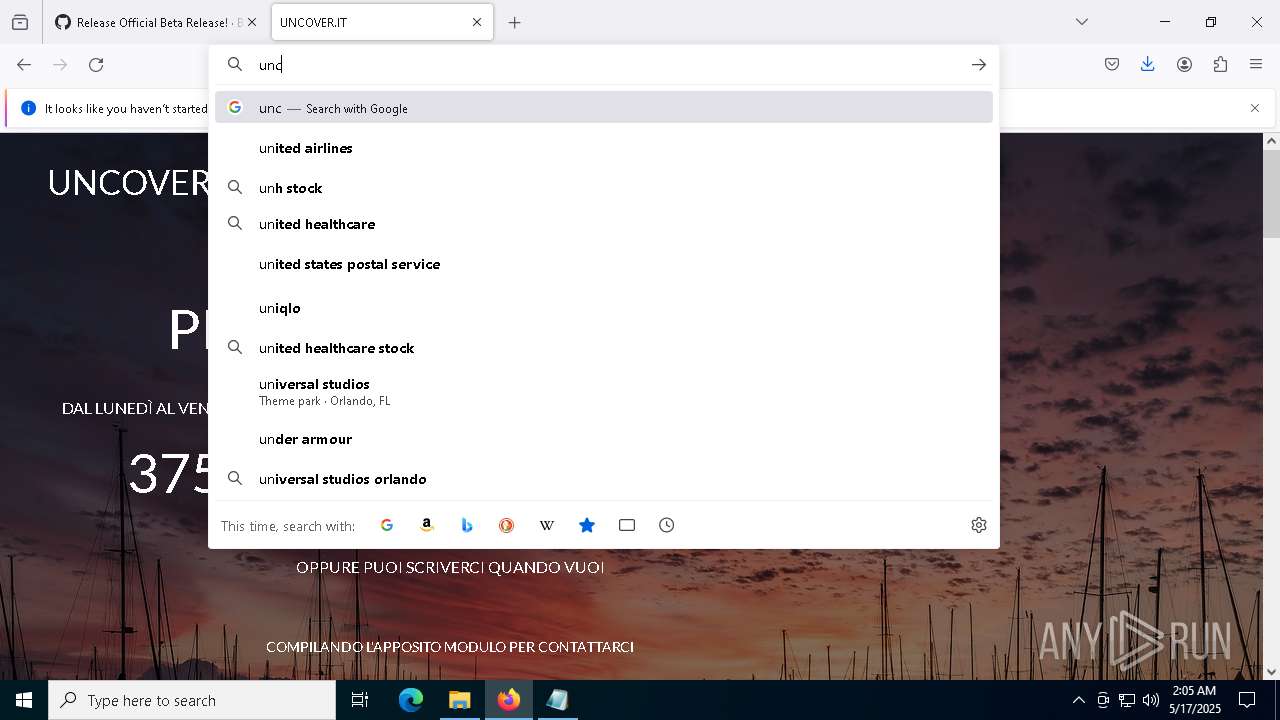The height and width of the screenshot is (720, 1280).
Task: Switch to the Release Official Beta Release tab
Action: coord(148,22)
